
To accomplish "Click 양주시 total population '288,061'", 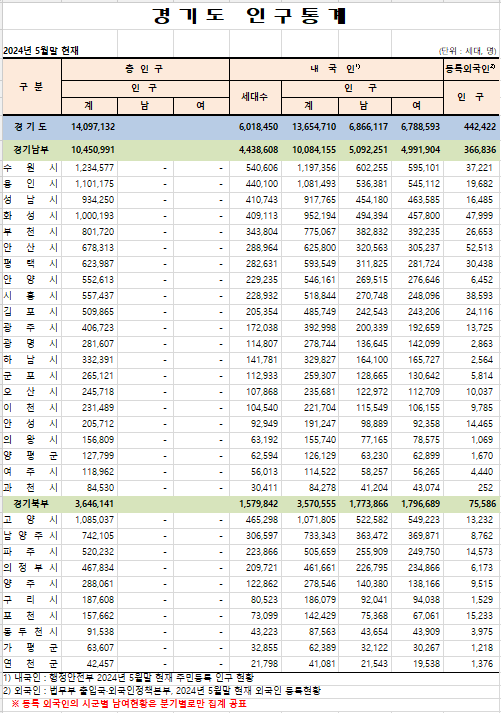I will click(98, 584).
